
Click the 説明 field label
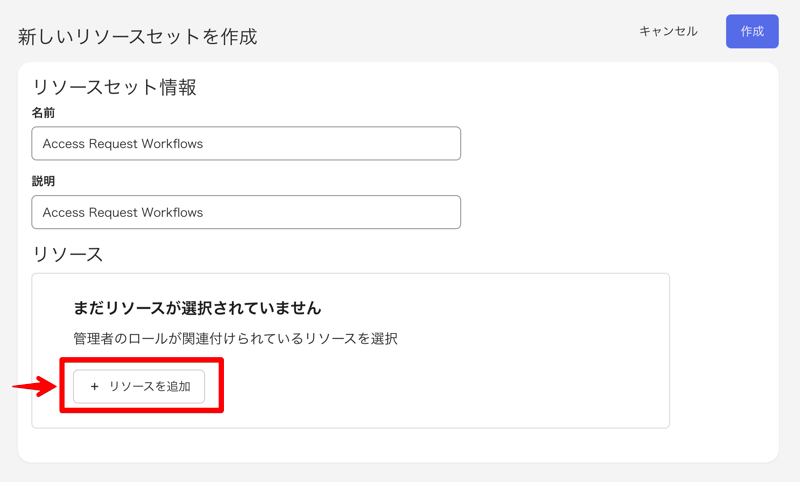43,181
